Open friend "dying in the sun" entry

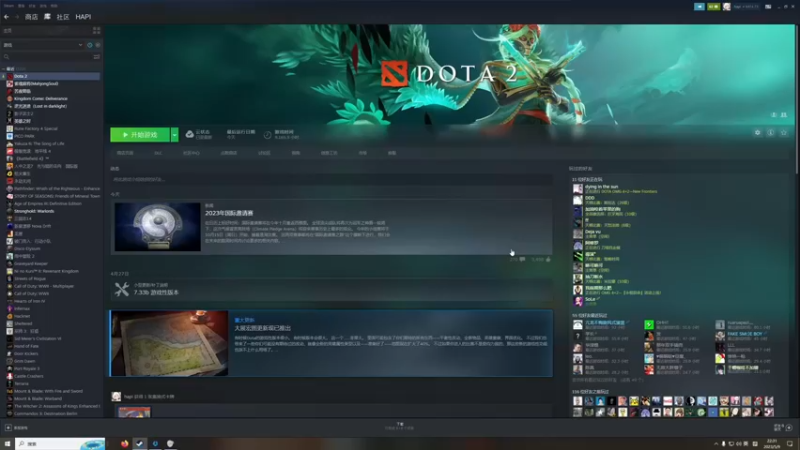click(x=616, y=189)
